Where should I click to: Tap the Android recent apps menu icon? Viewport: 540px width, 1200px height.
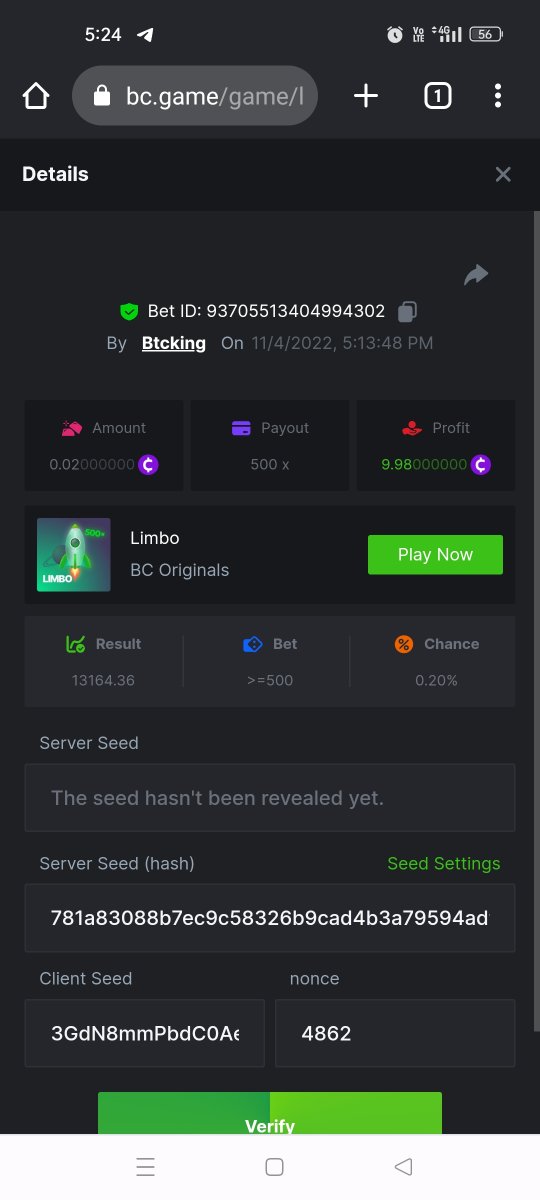(145, 1167)
